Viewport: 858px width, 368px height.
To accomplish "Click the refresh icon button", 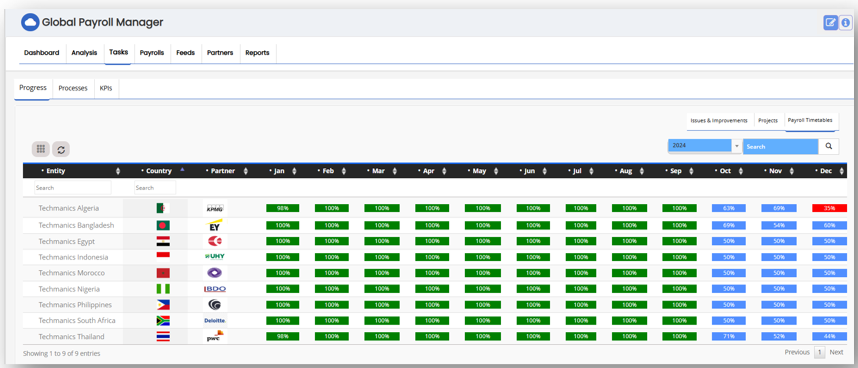I will click(61, 149).
